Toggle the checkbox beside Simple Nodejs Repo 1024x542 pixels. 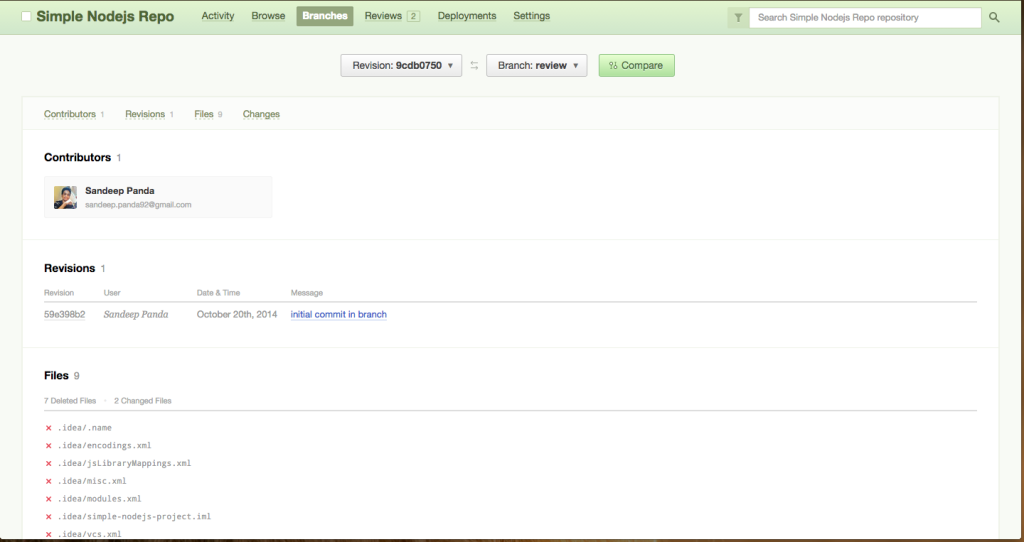[26, 17]
